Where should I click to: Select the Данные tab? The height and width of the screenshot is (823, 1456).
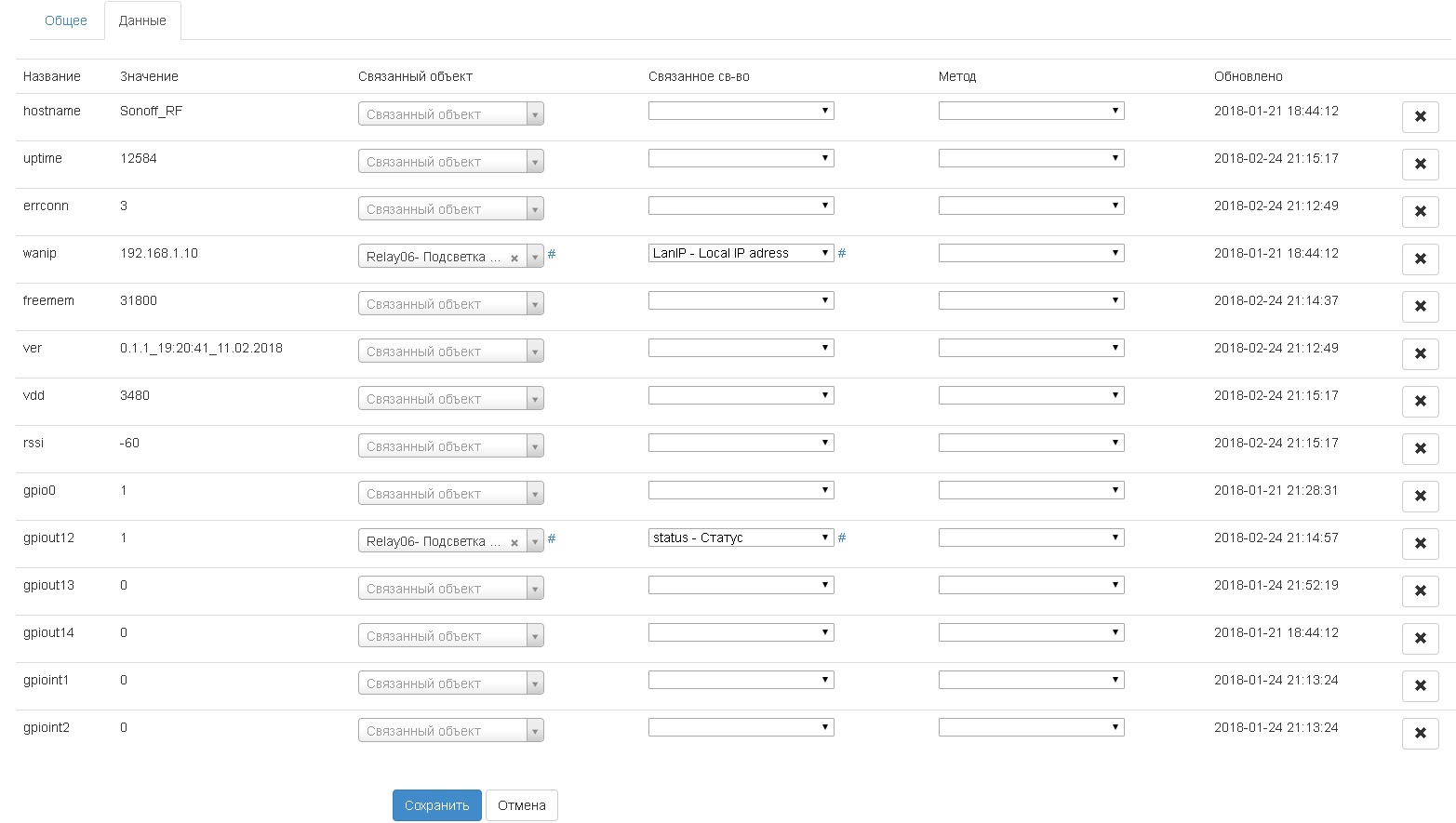click(x=142, y=20)
